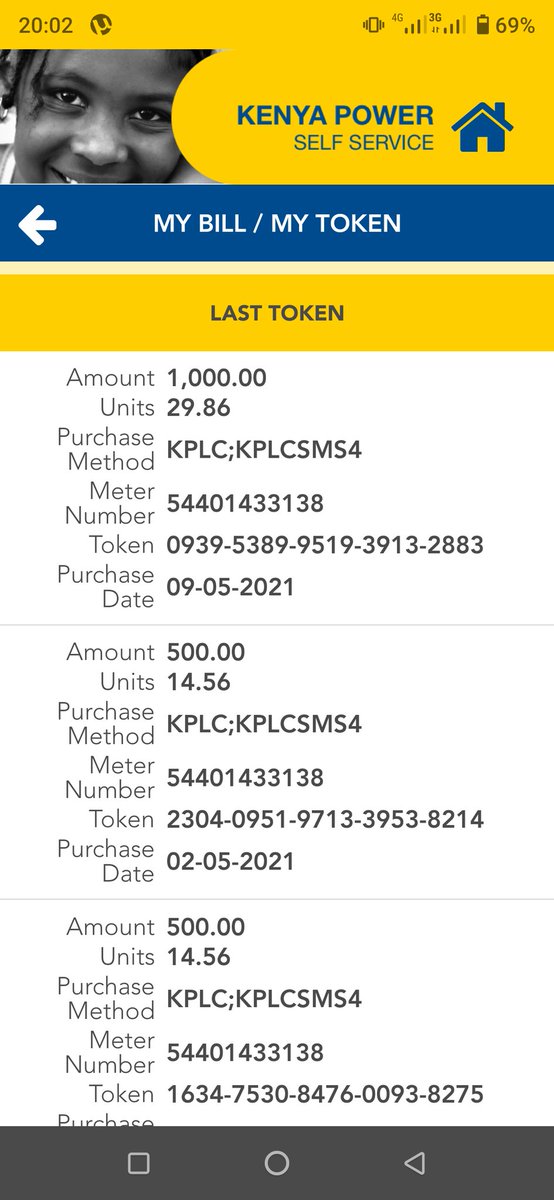This screenshot has height=1200, width=554.
Task: Select the LAST TOKEN tab header
Action: (277, 313)
